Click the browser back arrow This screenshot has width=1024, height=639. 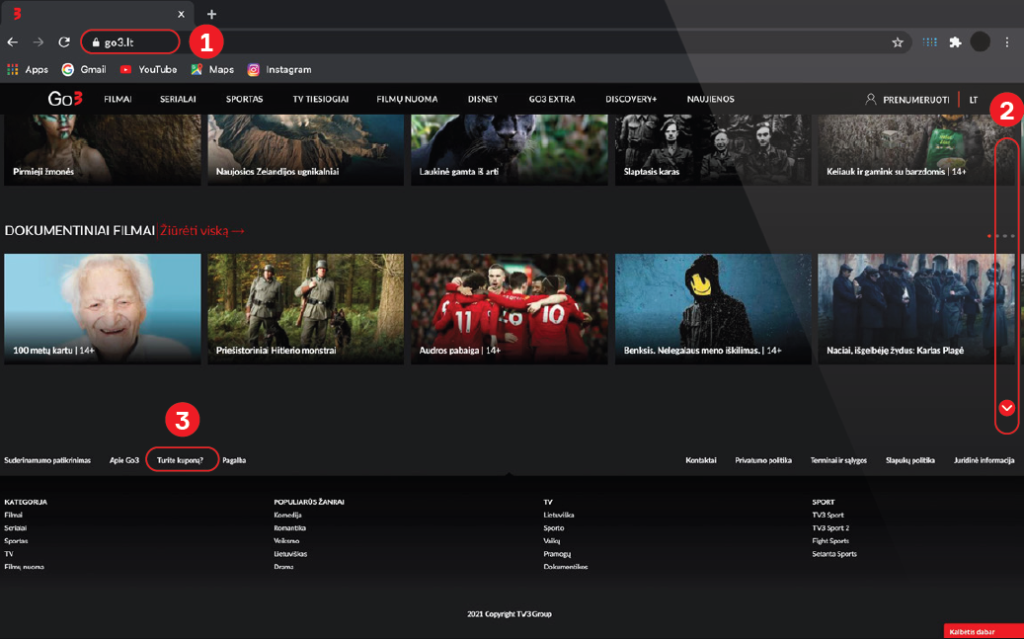click(x=12, y=43)
